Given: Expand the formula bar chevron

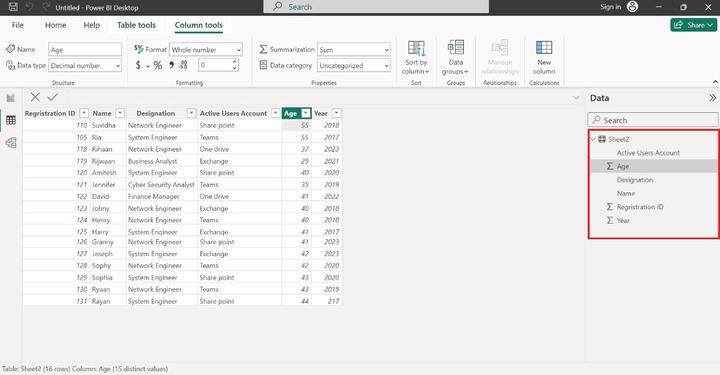Looking at the screenshot, I should [576, 97].
